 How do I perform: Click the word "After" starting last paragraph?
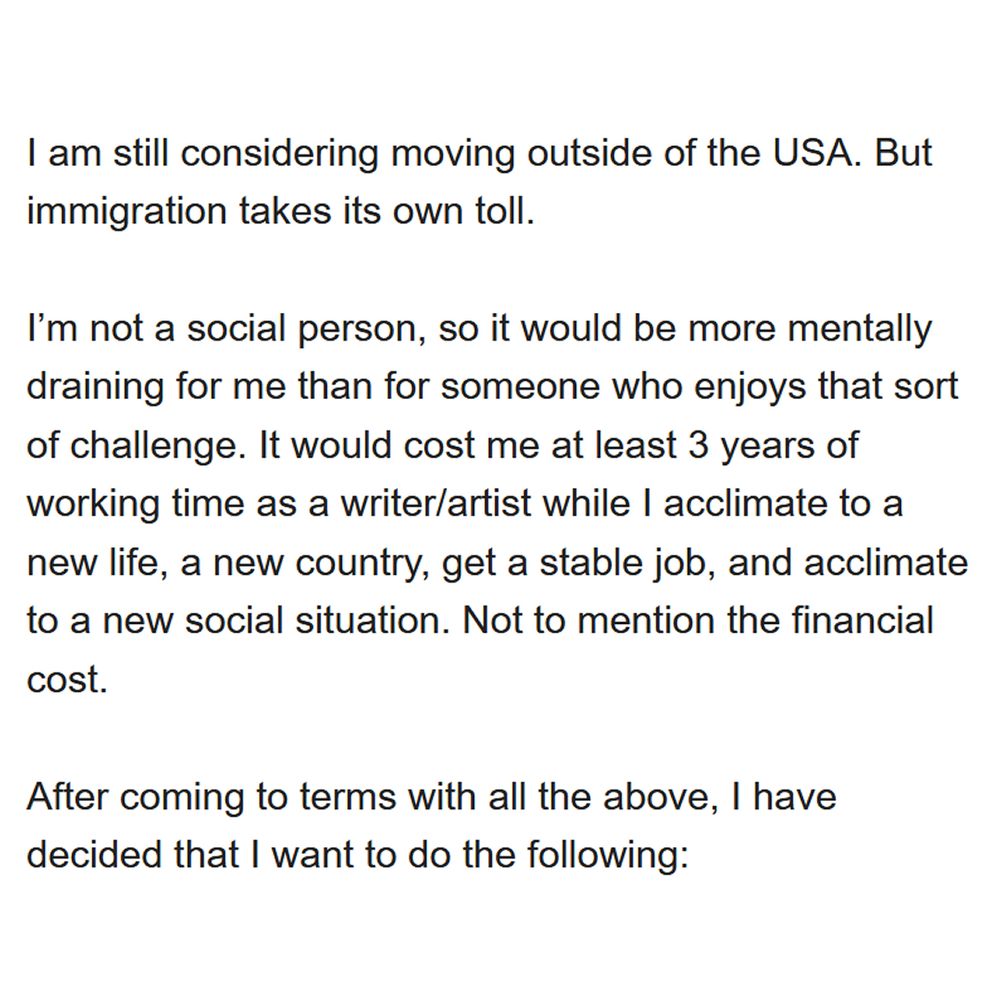click(67, 797)
